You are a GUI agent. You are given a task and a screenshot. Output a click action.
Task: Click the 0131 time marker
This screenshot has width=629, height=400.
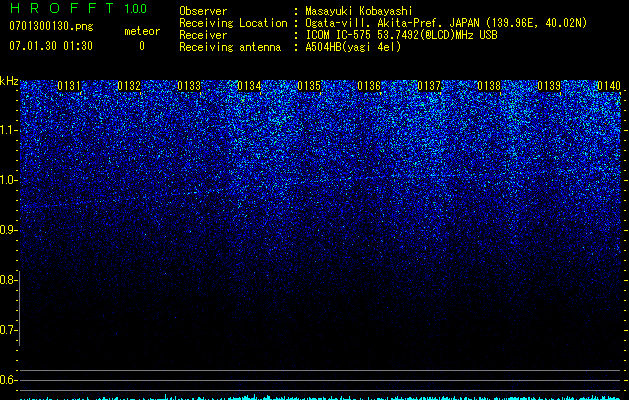(69, 86)
